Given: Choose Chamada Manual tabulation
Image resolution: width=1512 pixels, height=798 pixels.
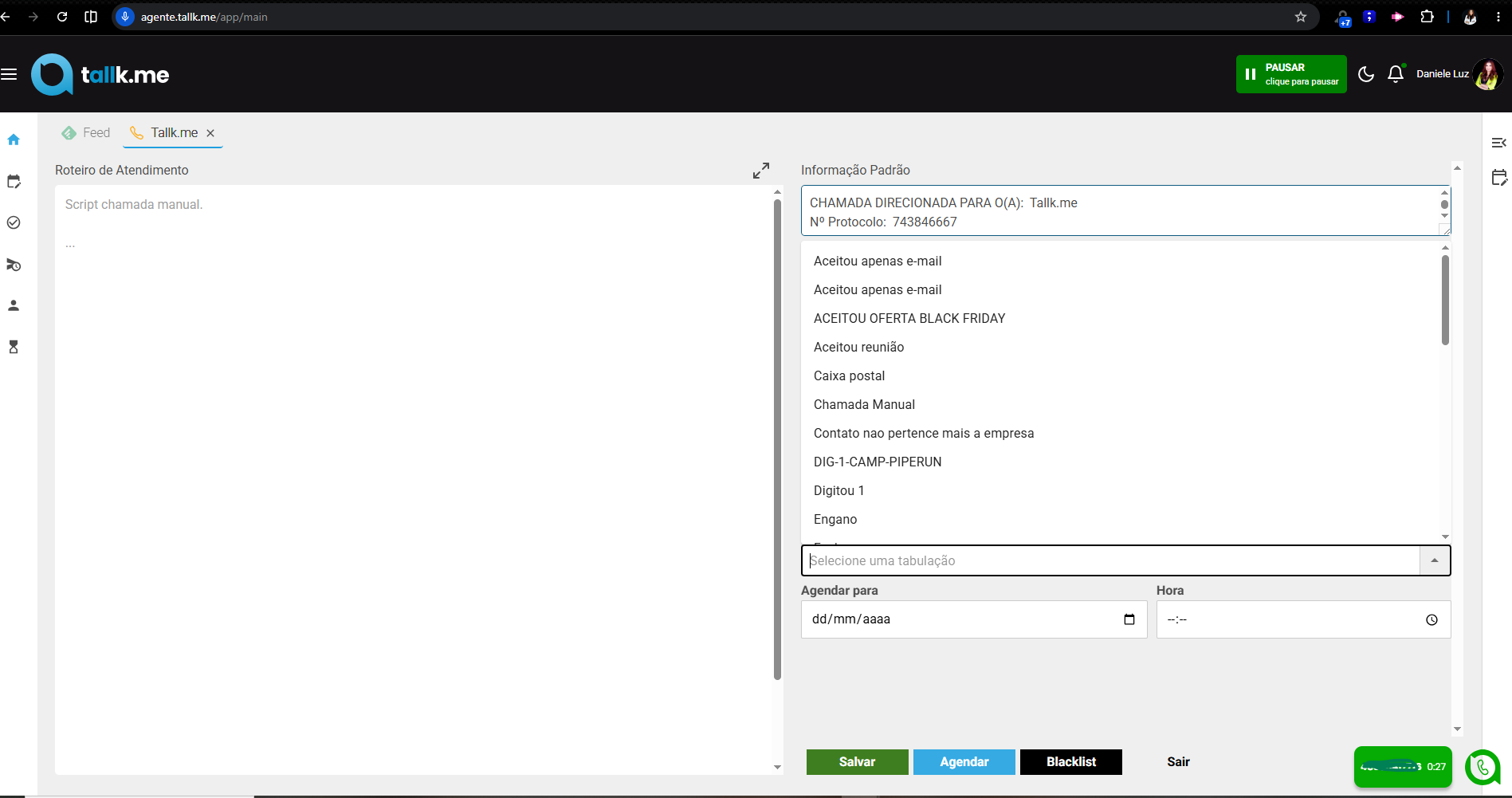Looking at the screenshot, I should 864,404.
